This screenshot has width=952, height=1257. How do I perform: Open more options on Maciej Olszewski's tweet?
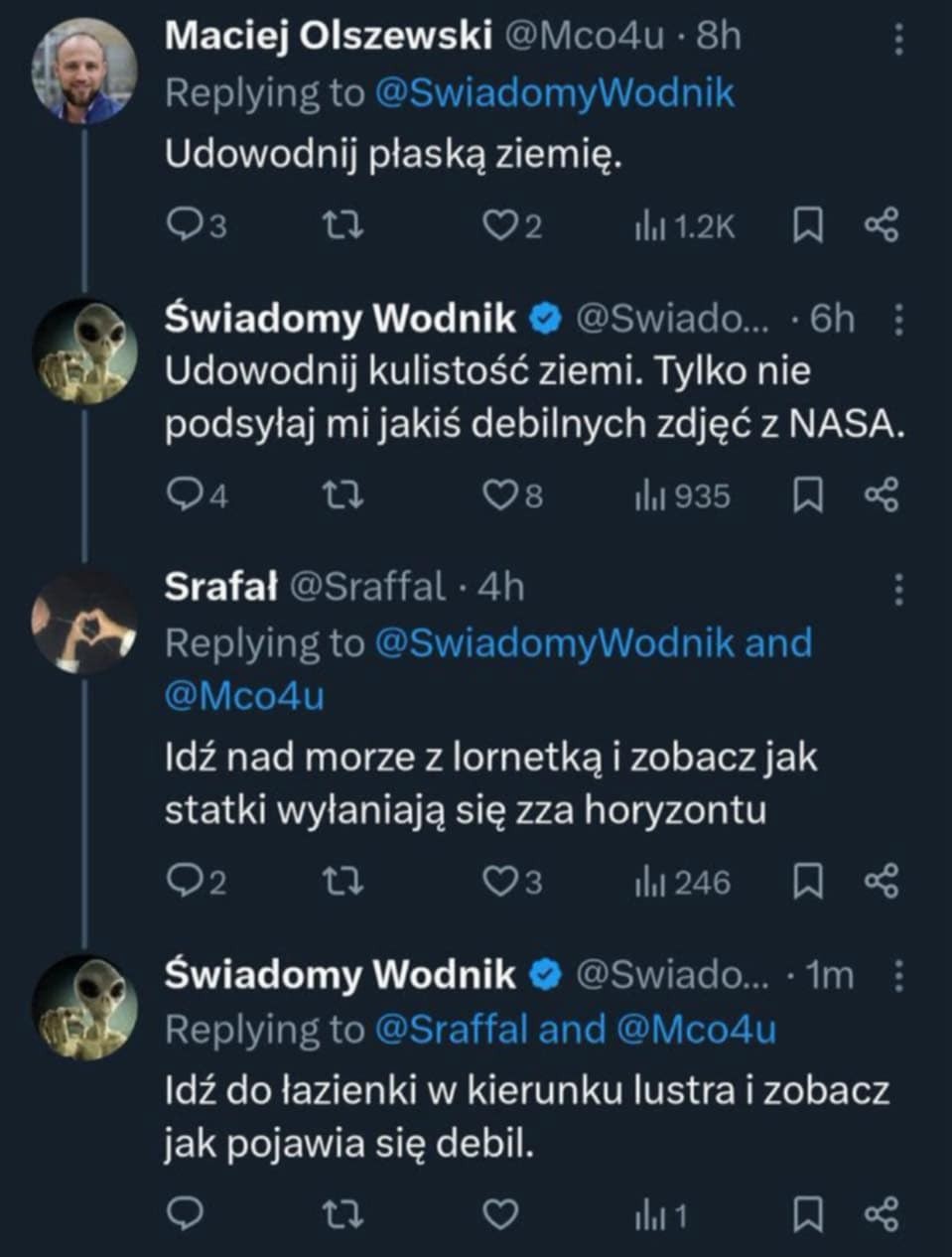[x=898, y=38]
